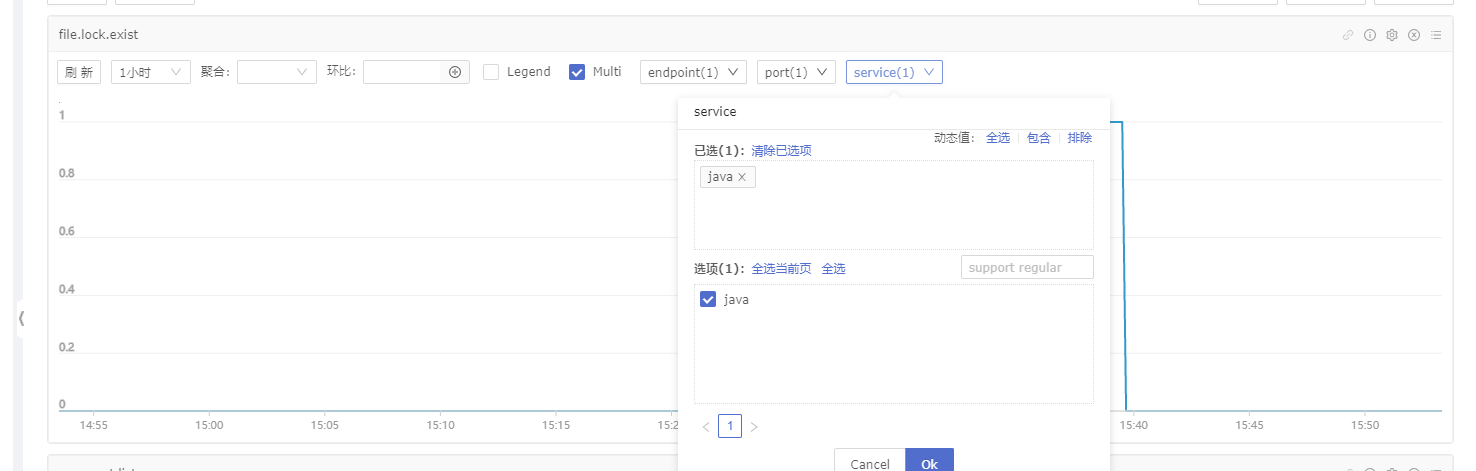Click the 包含 dynamic value link
This screenshot has height=471, width=1476.
coord(1039,138)
